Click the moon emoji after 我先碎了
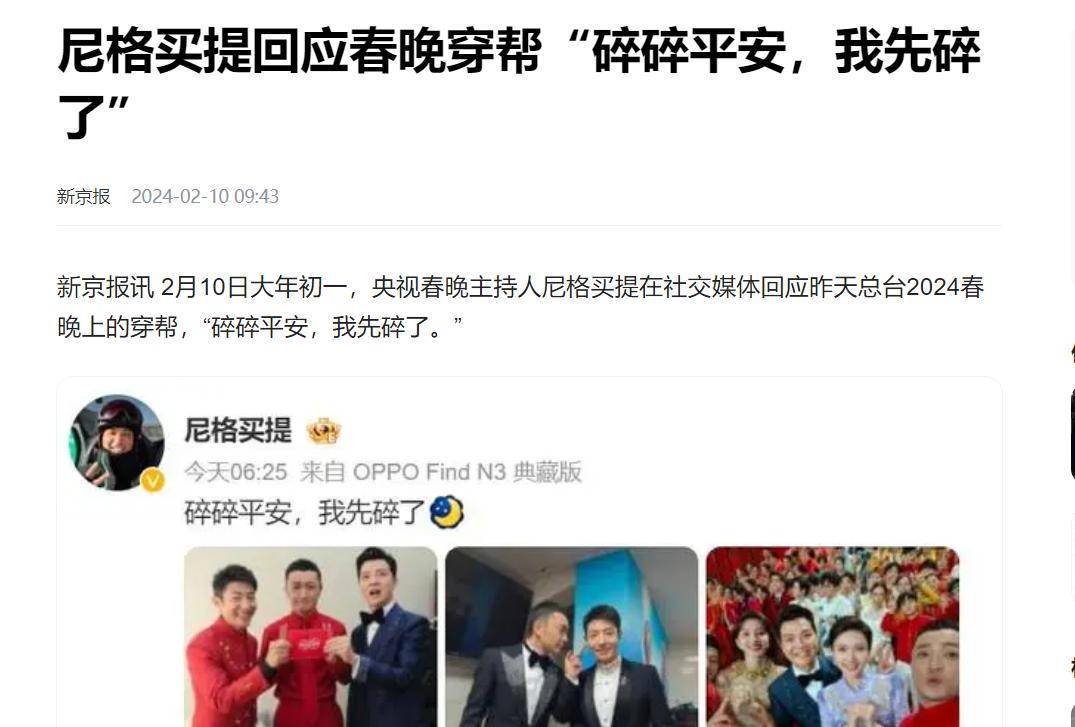The height and width of the screenshot is (727, 1075). [x=446, y=512]
